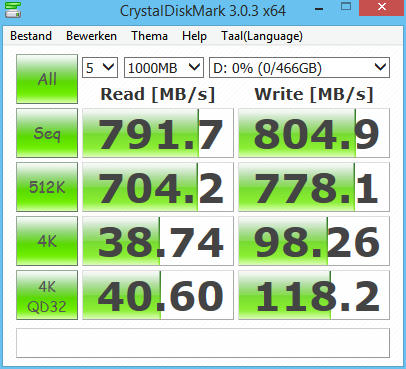Open the test count dropdown showing 5
This screenshot has height=369, width=406.
pos(100,68)
